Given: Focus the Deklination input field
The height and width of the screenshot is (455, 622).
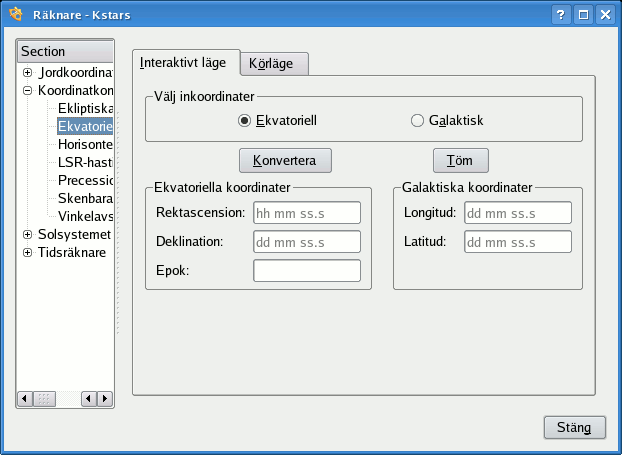Looking at the screenshot, I should 306,242.
